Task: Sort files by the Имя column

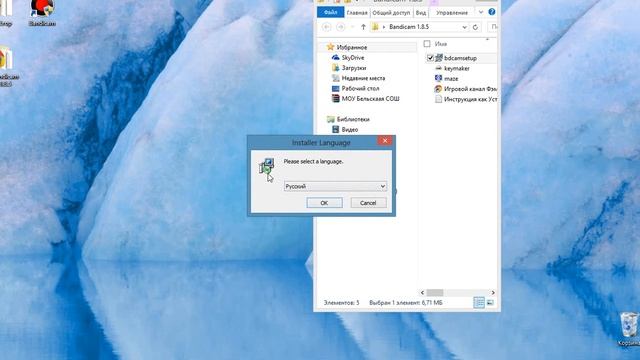Action: click(x=441, y=44)
